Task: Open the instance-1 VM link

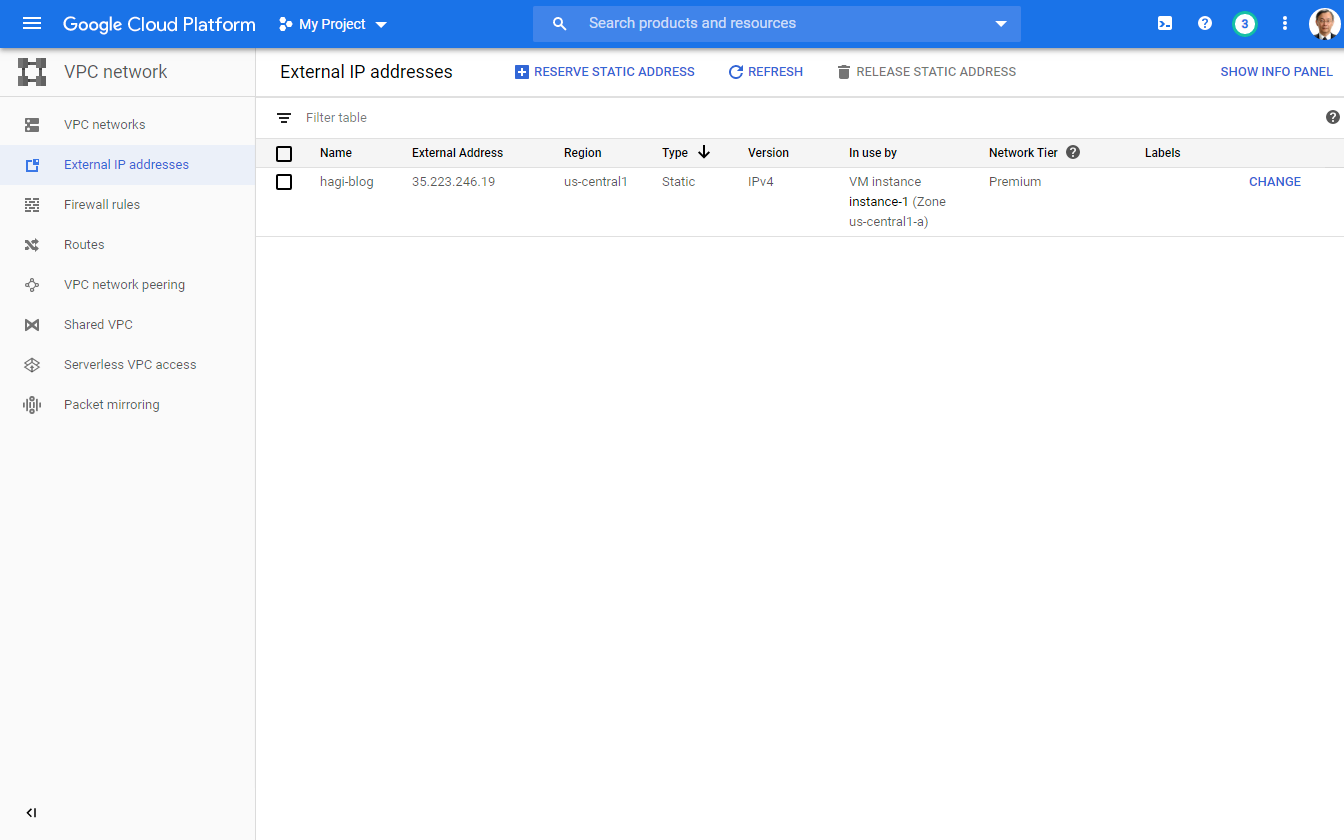Action: click(879, 202)
